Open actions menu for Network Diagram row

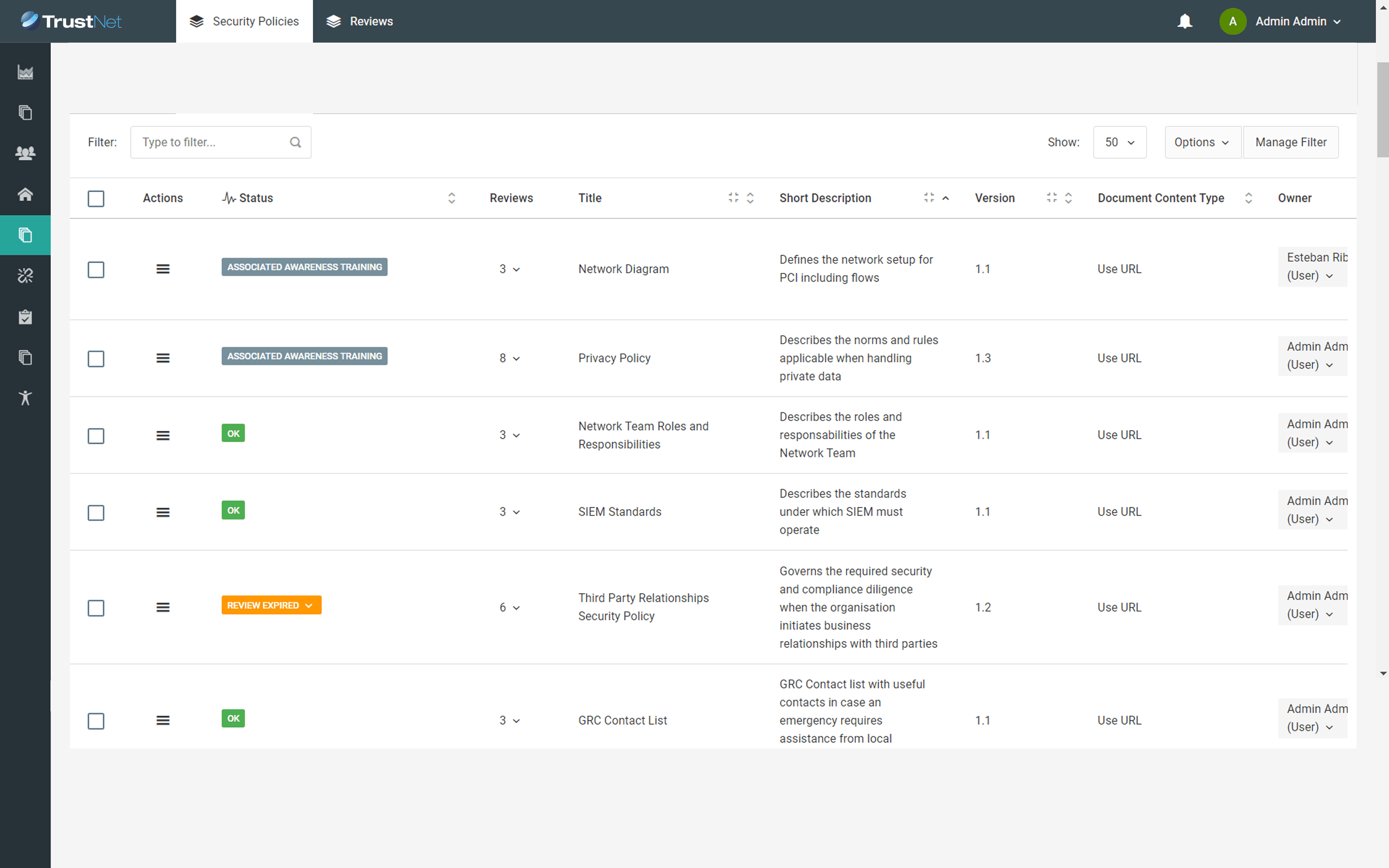(x=163, y=269)
